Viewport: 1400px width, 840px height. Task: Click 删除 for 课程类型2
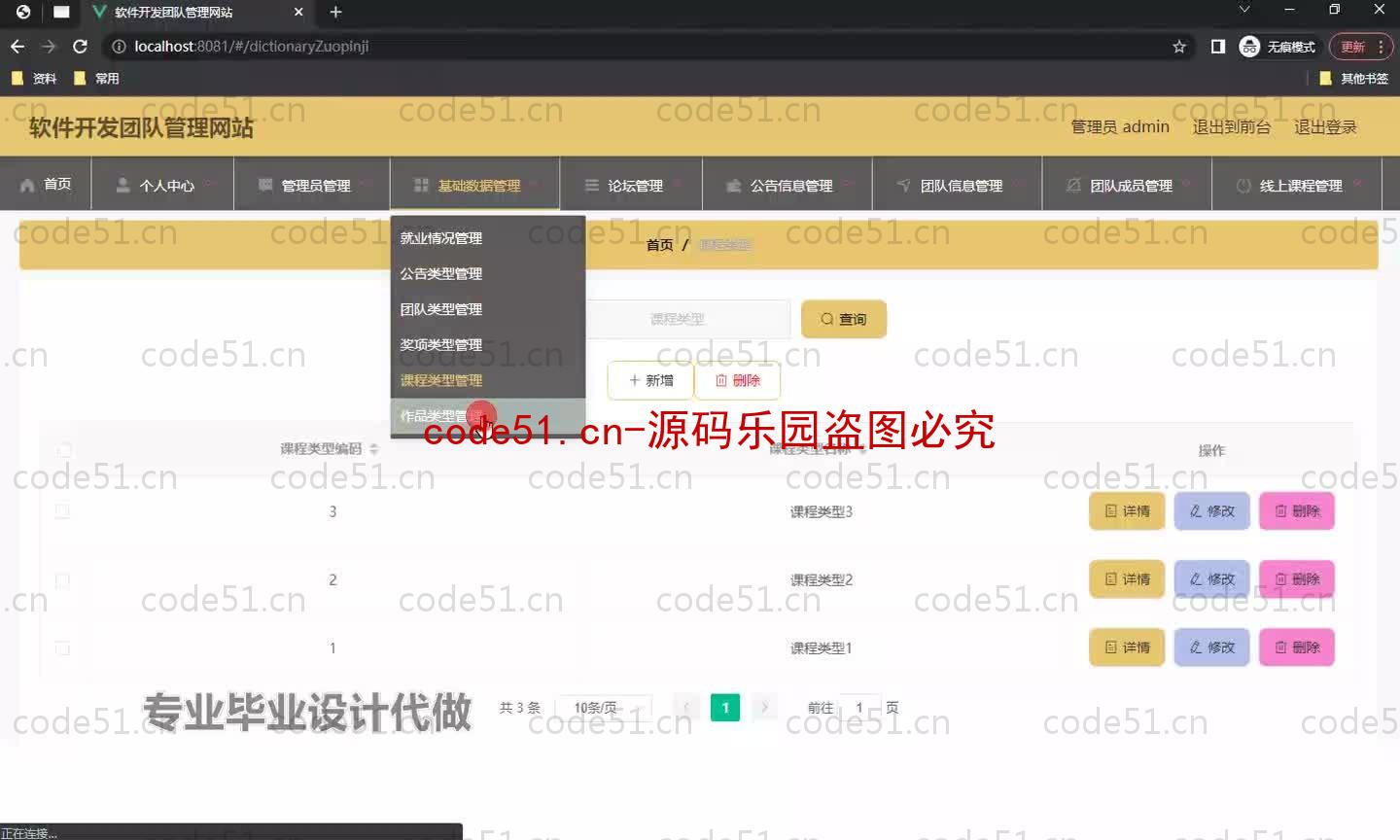tap(1297, 579)
